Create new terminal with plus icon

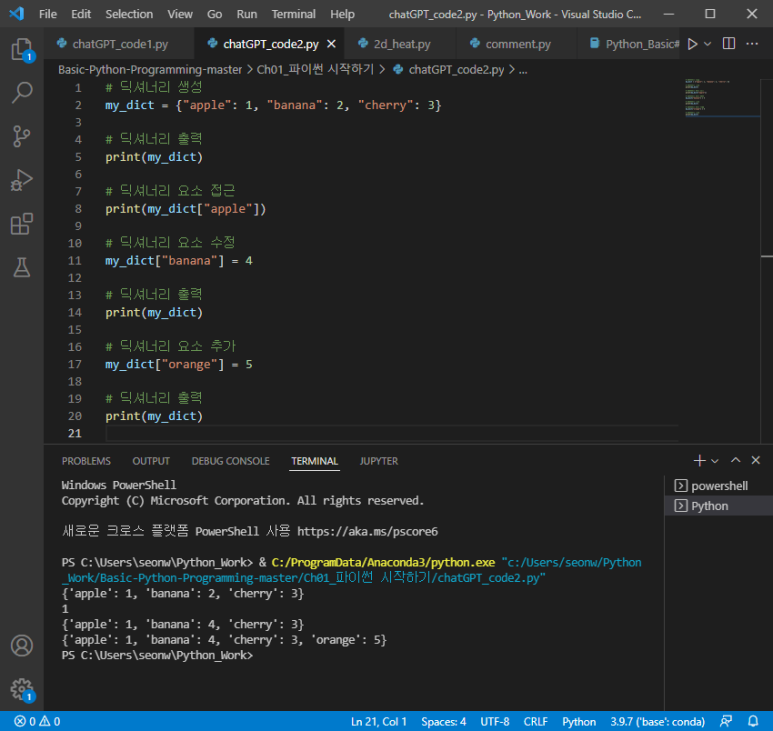(699, 460)
